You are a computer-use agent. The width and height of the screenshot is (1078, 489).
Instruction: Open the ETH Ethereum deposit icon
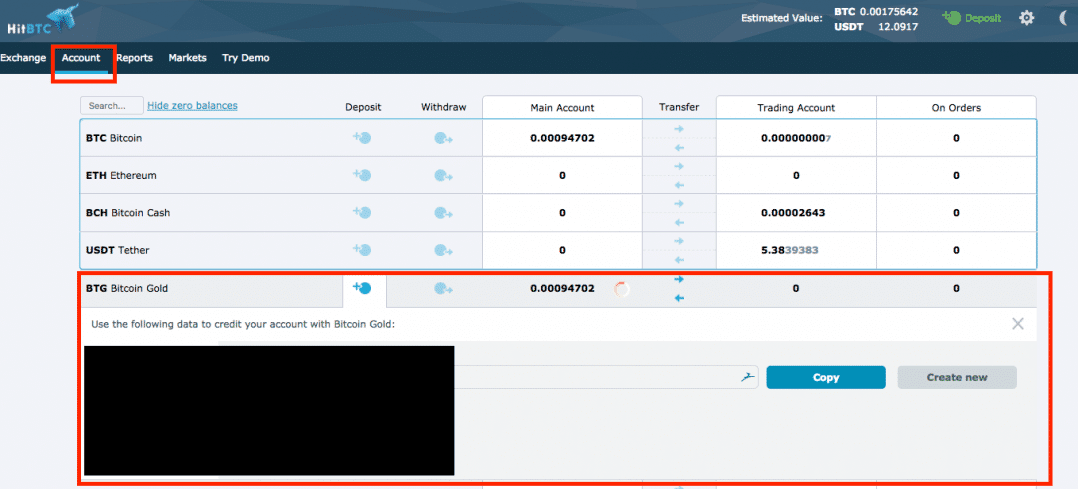pyautogui.click(x=362, y=175)
